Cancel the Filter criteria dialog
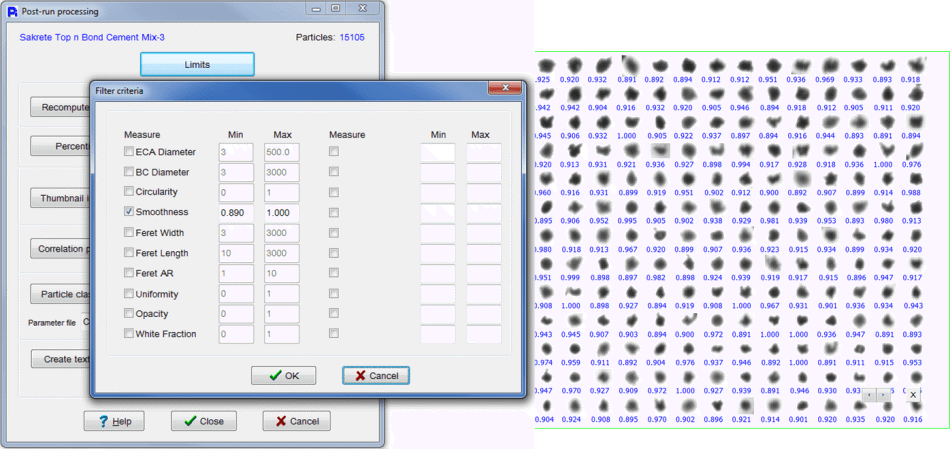950x449 pixels. [376, 376]
